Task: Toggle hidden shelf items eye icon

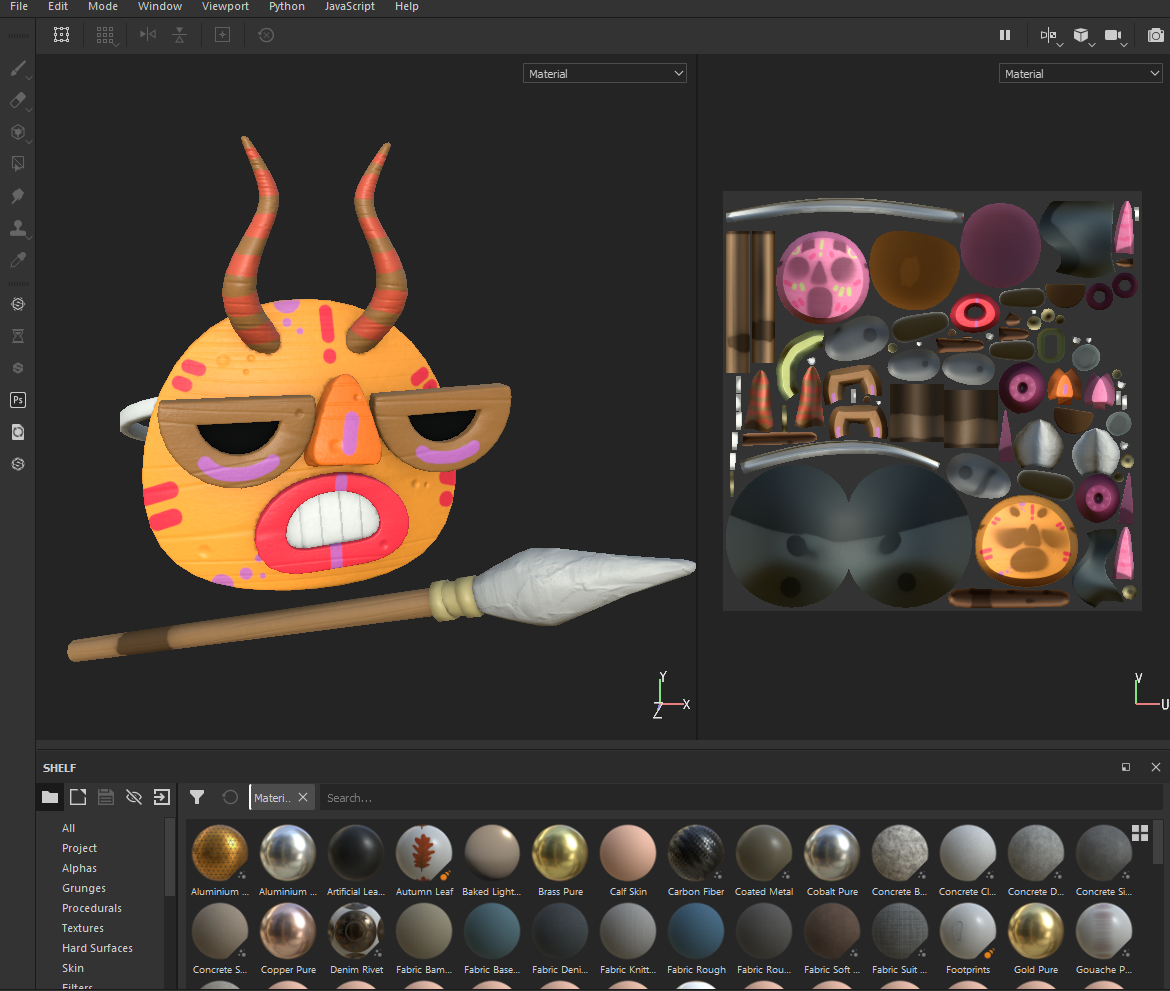Action: (x=134, y=797)
